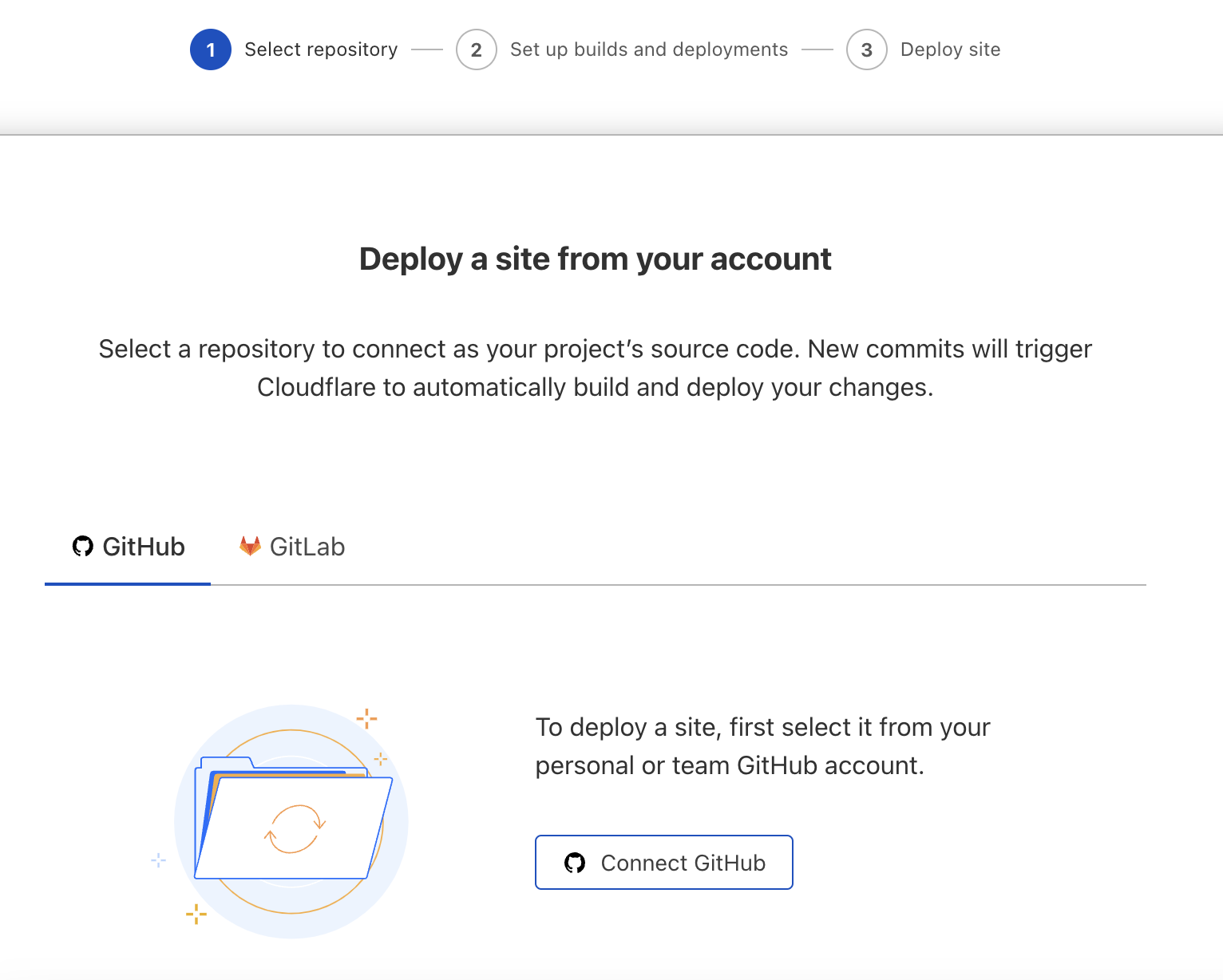This screenshot has height=980, width=1223.
Task: Click the yellow sparkle below the folder illustration
Action: 196,914
